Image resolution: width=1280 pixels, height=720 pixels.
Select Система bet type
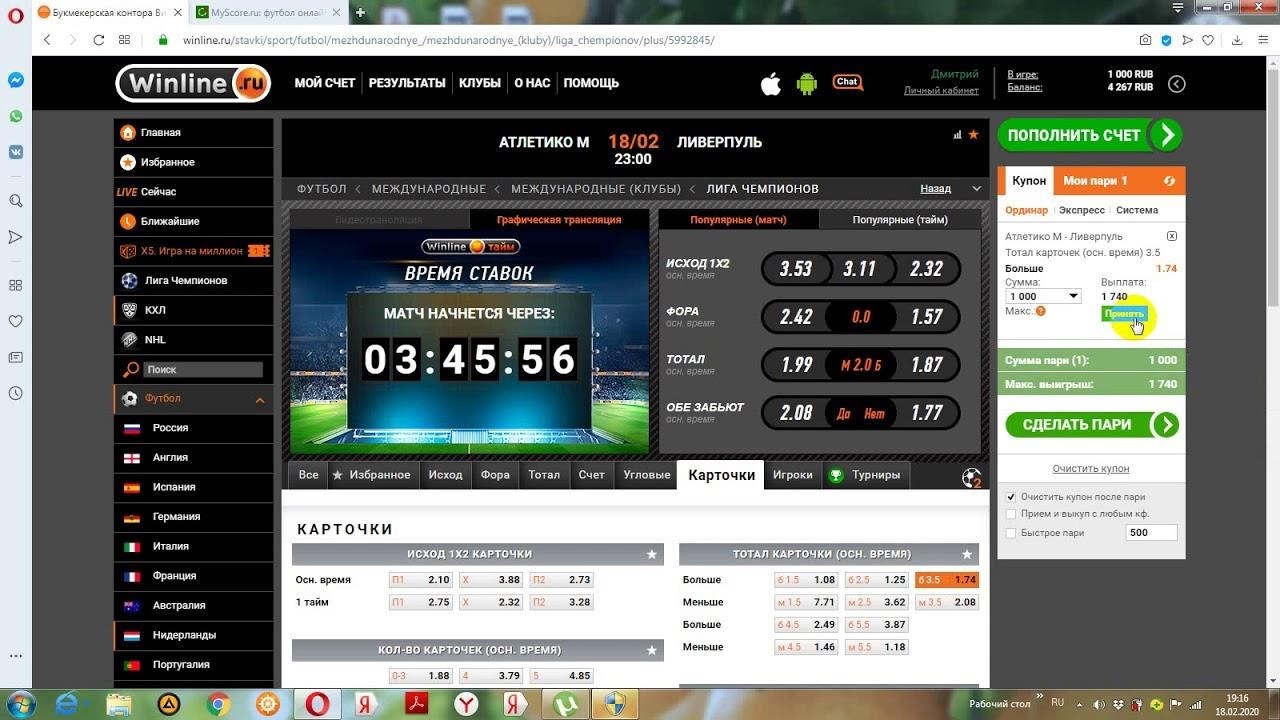[x=1137, y=210]
